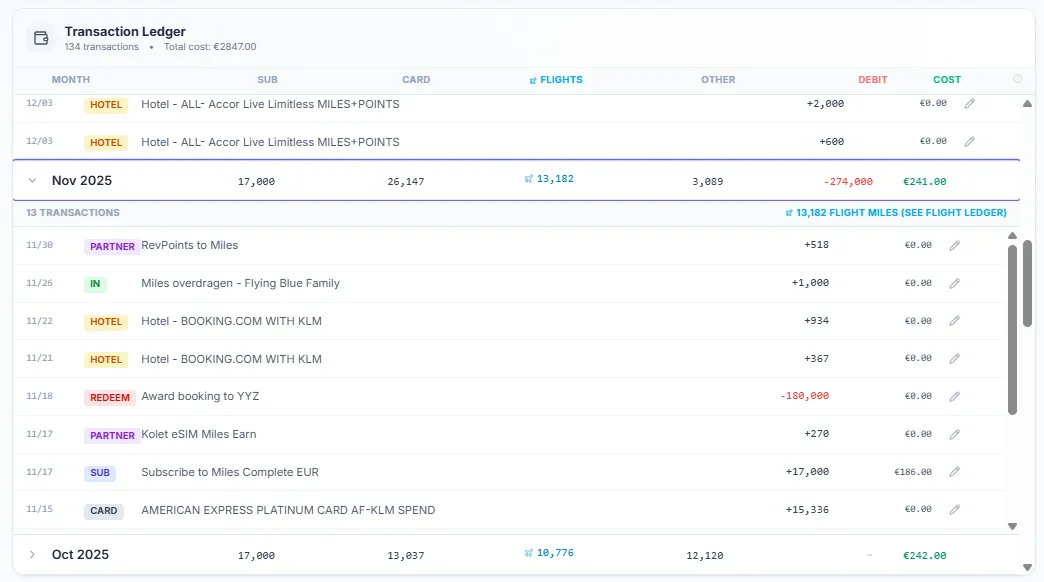Click pencil icon for RevPoints to Miles
Image resolution: width=1044 pixels, height=582 pixels.
pyautogui.click(x=954, y=245)
